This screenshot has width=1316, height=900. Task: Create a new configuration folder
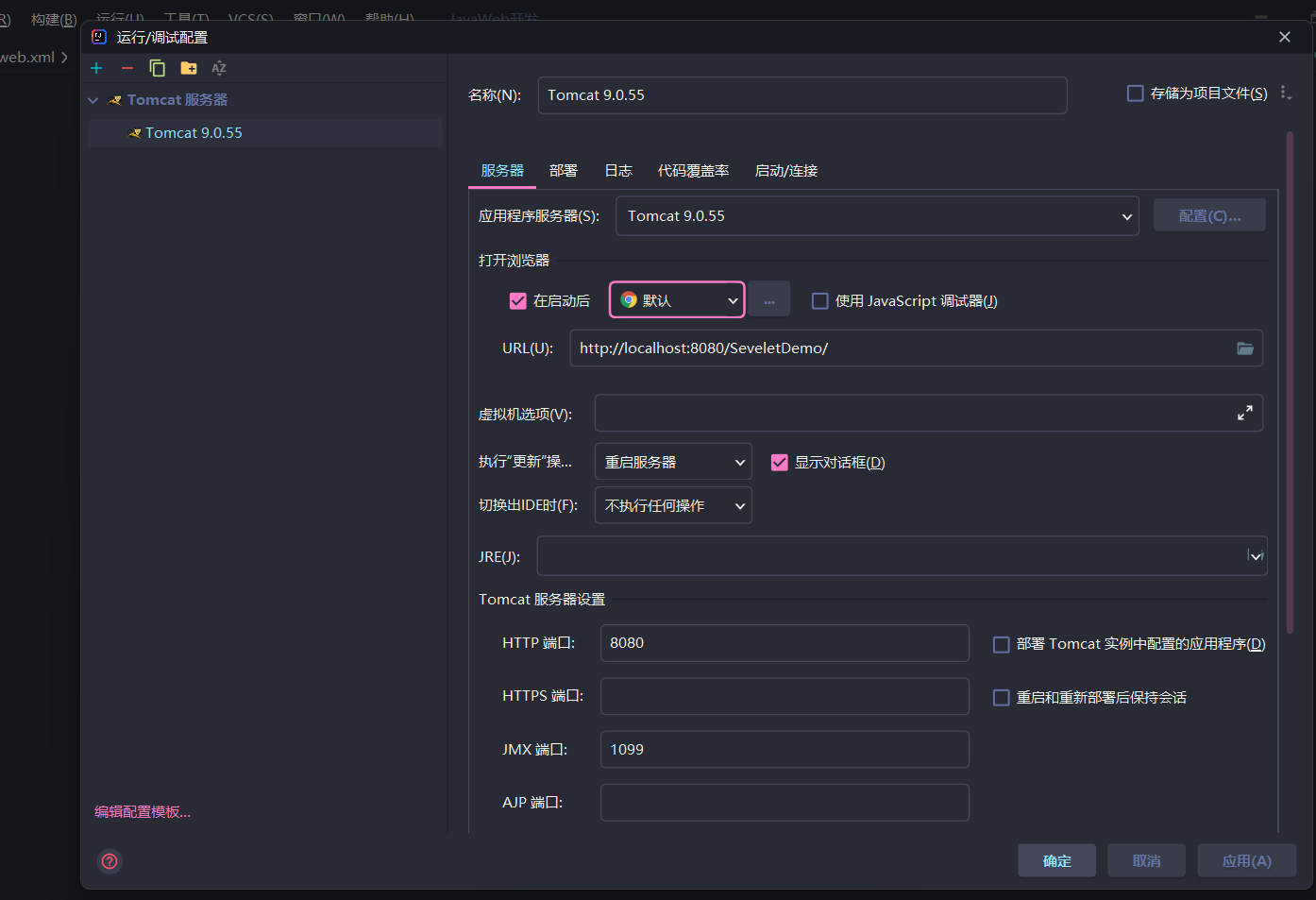tap(189, 68)
